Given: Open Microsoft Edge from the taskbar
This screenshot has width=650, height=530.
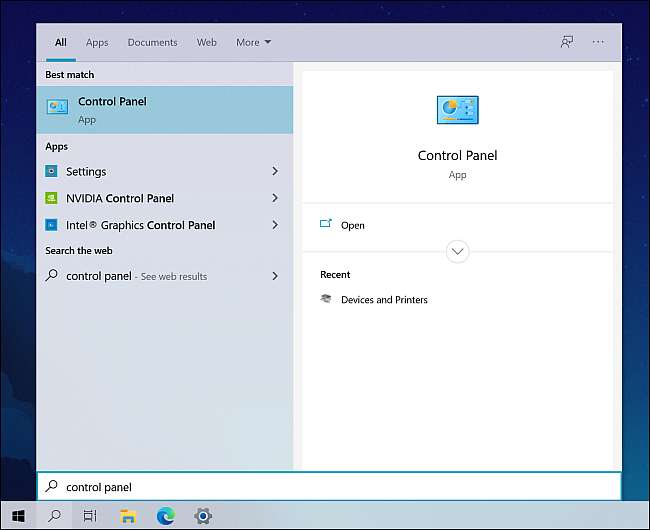Looking at the screenshot, I should 165,516.
